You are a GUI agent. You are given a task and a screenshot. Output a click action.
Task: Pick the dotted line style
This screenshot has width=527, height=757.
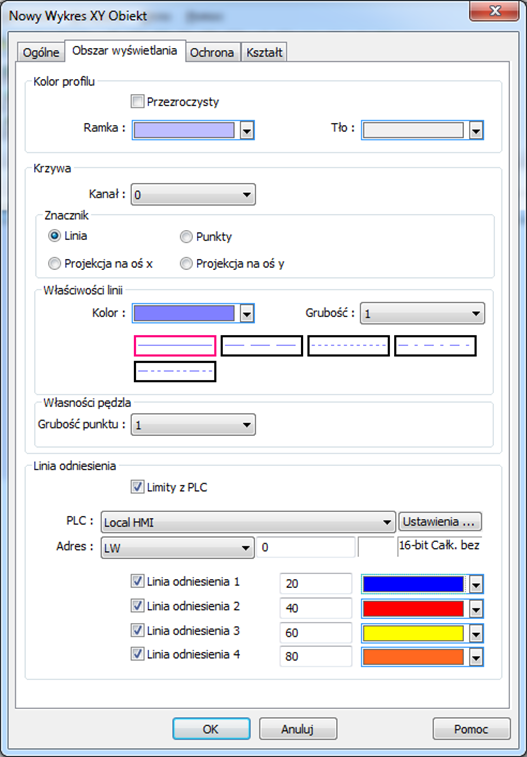(x=348, y=346)
